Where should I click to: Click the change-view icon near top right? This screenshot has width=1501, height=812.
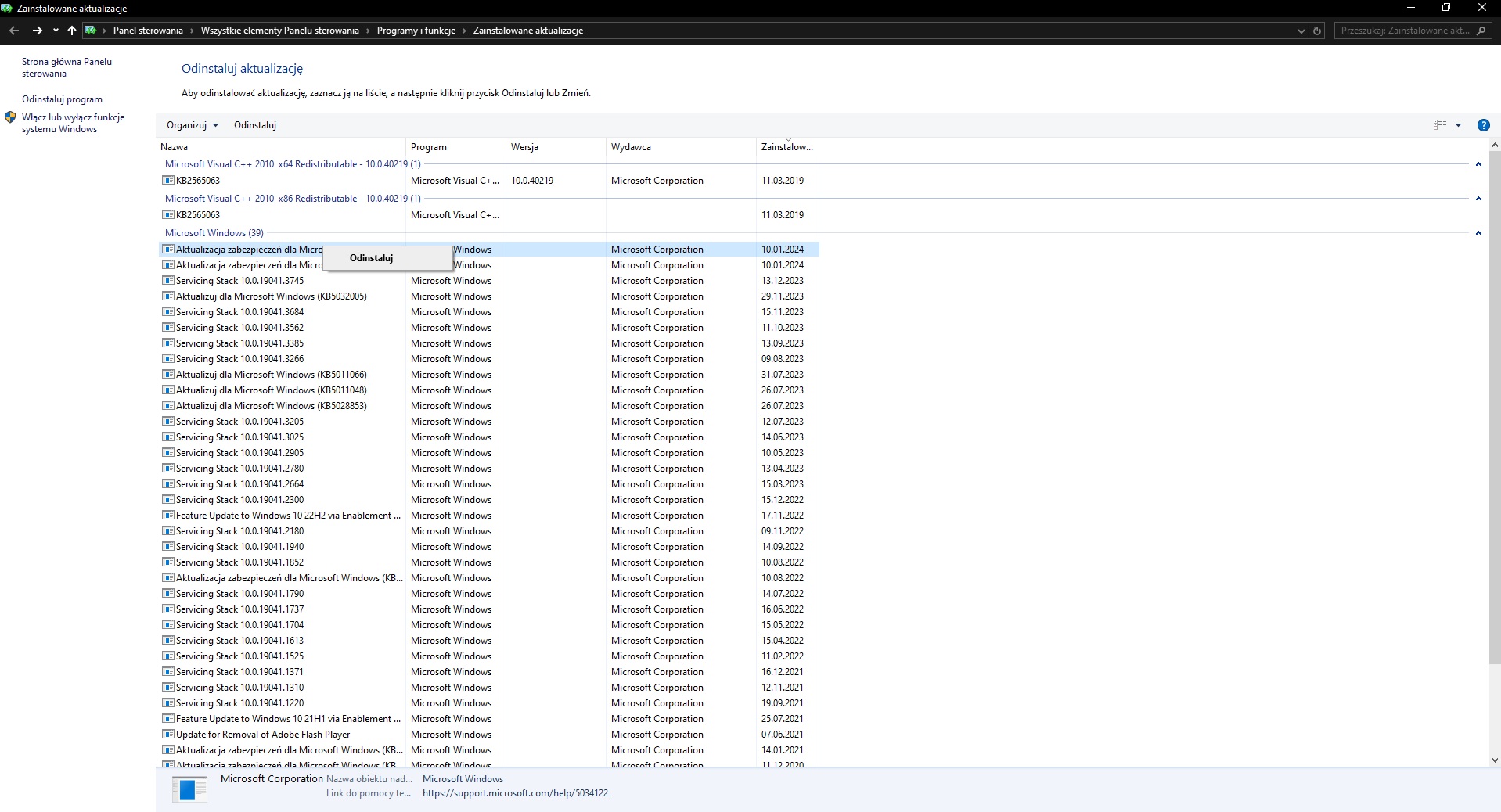1439,125
